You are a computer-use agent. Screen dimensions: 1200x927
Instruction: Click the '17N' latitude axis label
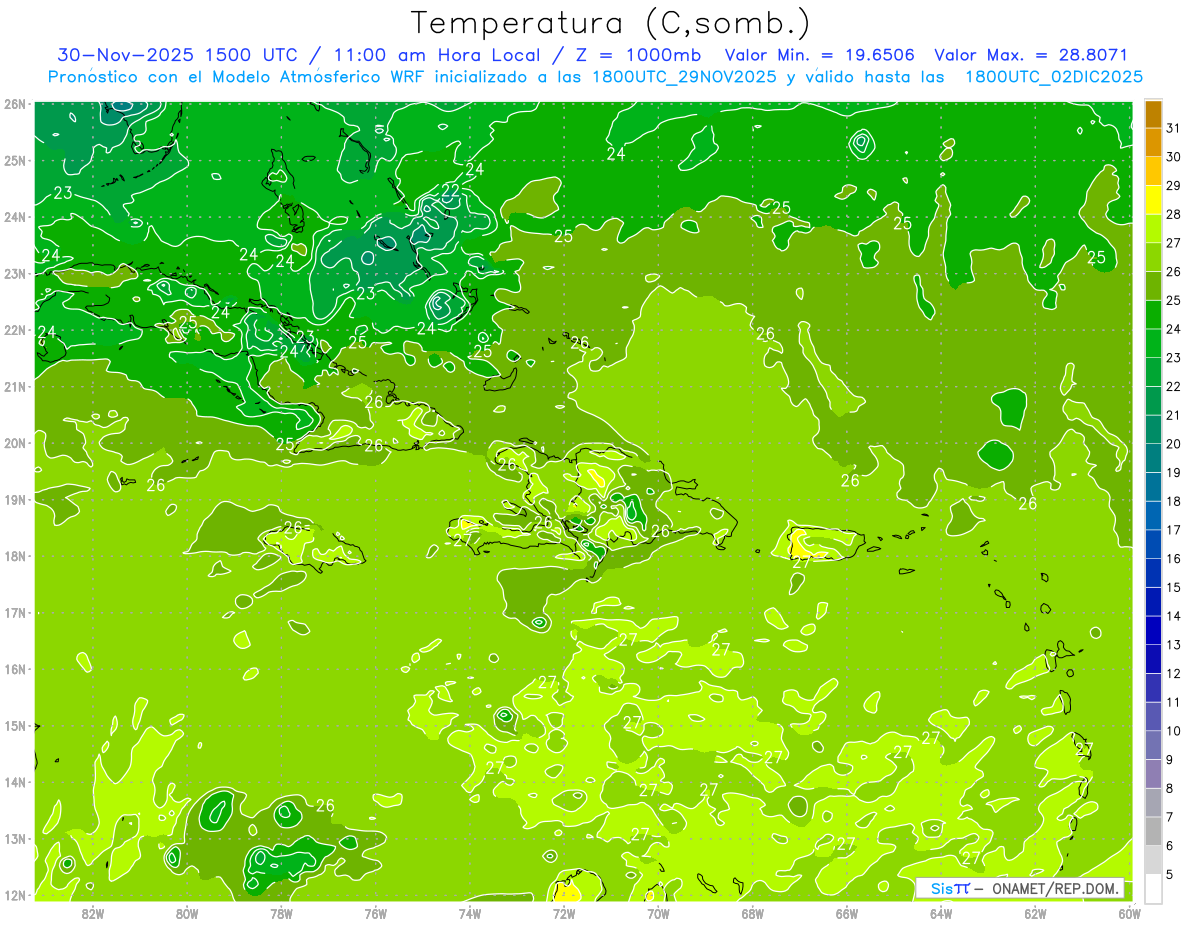pyautogui.click(x=14, y=613)
